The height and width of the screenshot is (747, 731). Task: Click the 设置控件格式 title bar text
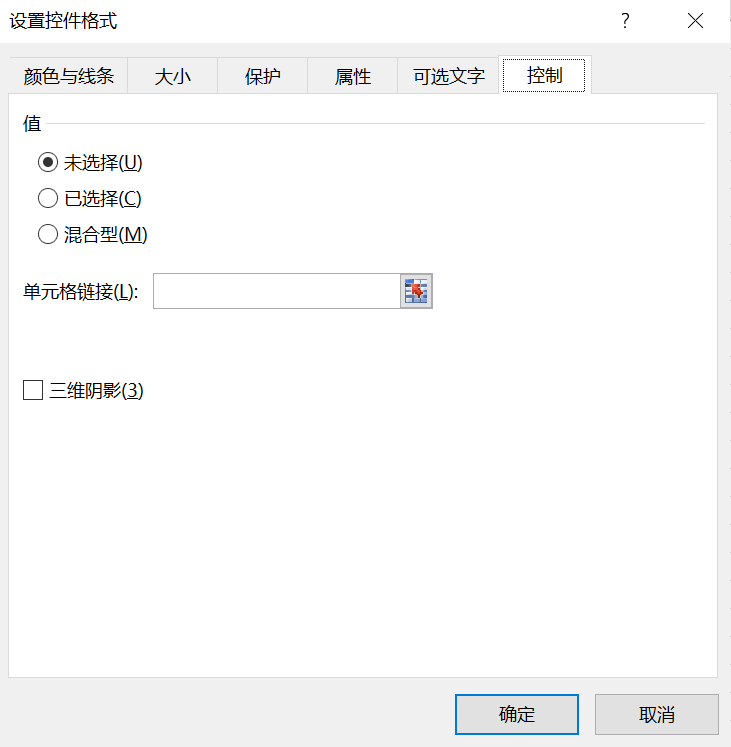(x=63, y=21)
